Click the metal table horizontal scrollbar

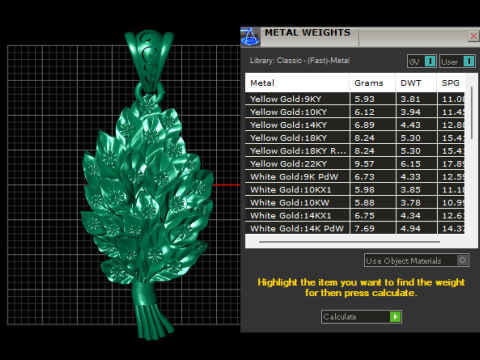[x=349, y=242]
